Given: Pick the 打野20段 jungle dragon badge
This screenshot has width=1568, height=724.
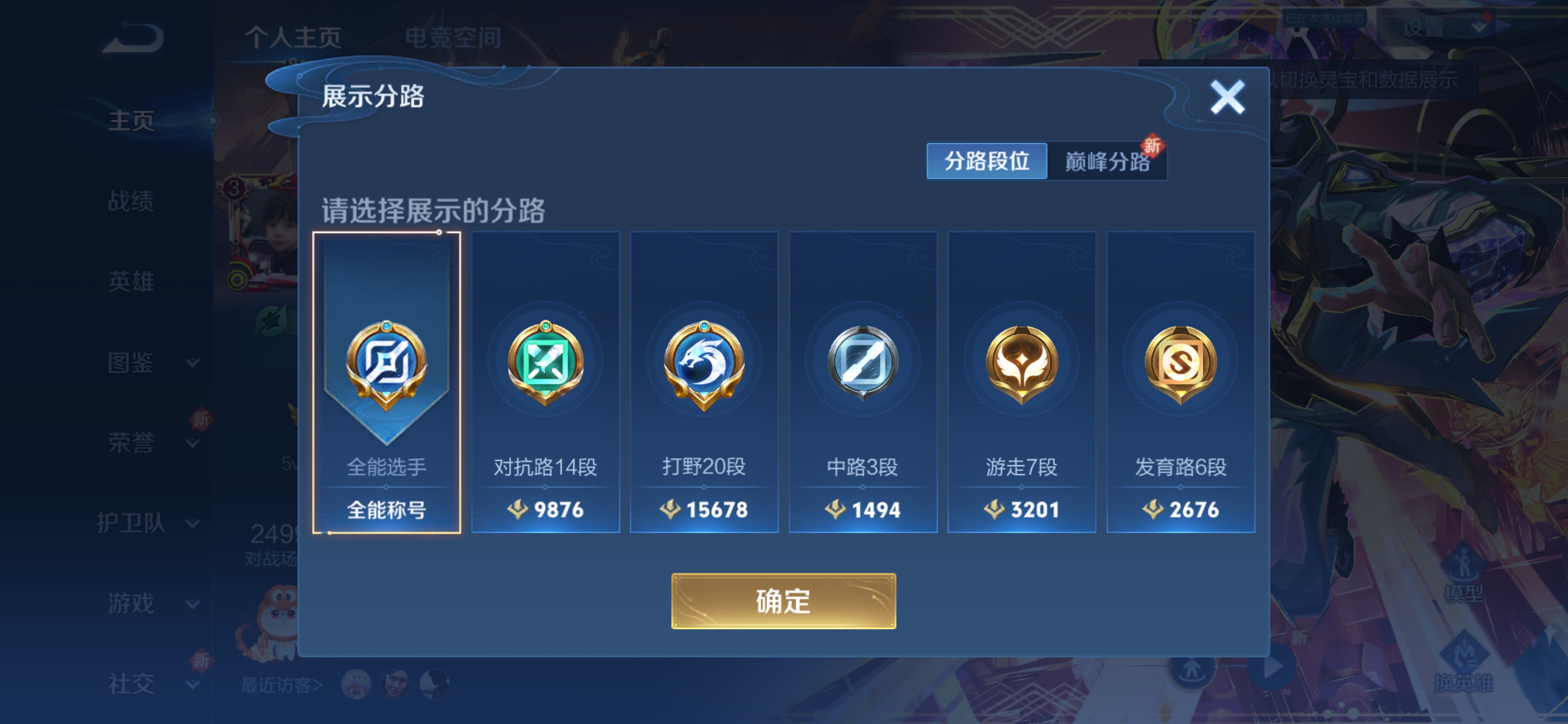Looking at the screenshot, I should (704, 364).
